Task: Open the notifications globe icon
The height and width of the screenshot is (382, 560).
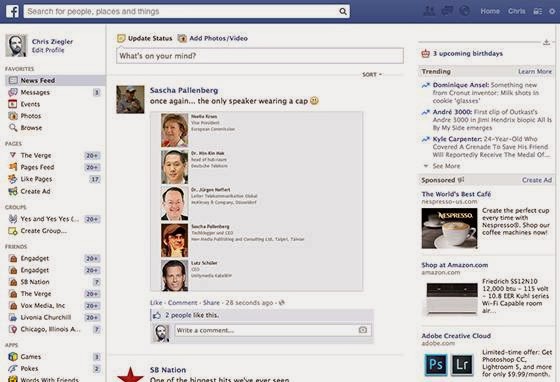Action: click(x=464, y=11)
